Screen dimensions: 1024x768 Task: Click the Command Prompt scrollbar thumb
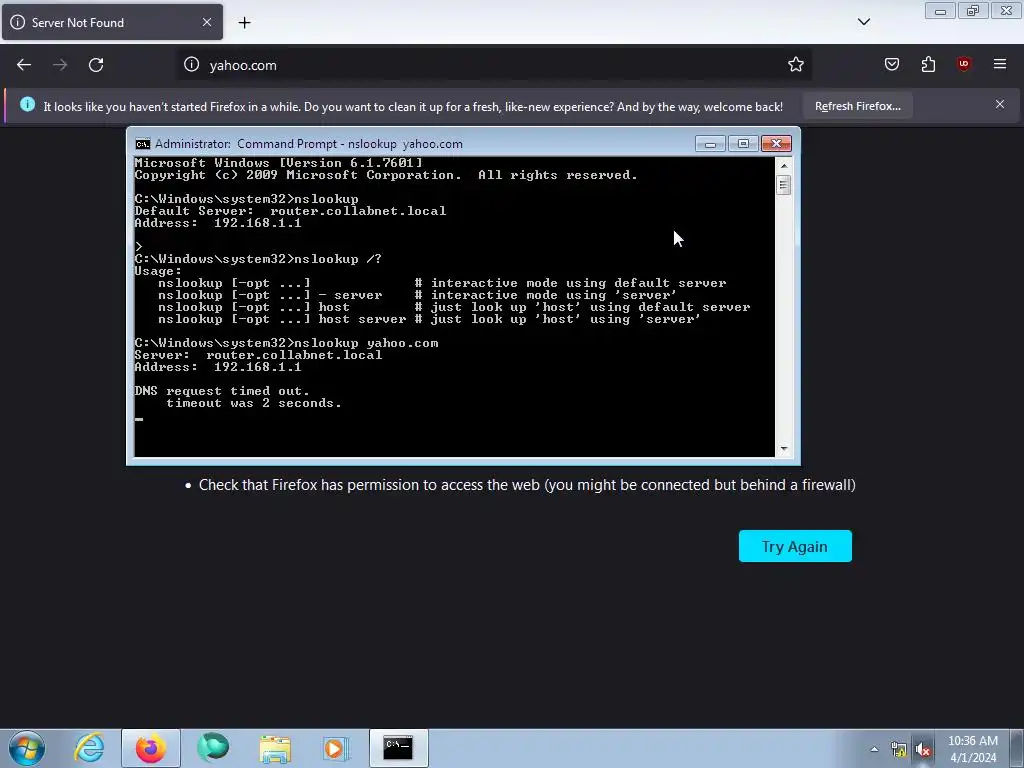784,185
